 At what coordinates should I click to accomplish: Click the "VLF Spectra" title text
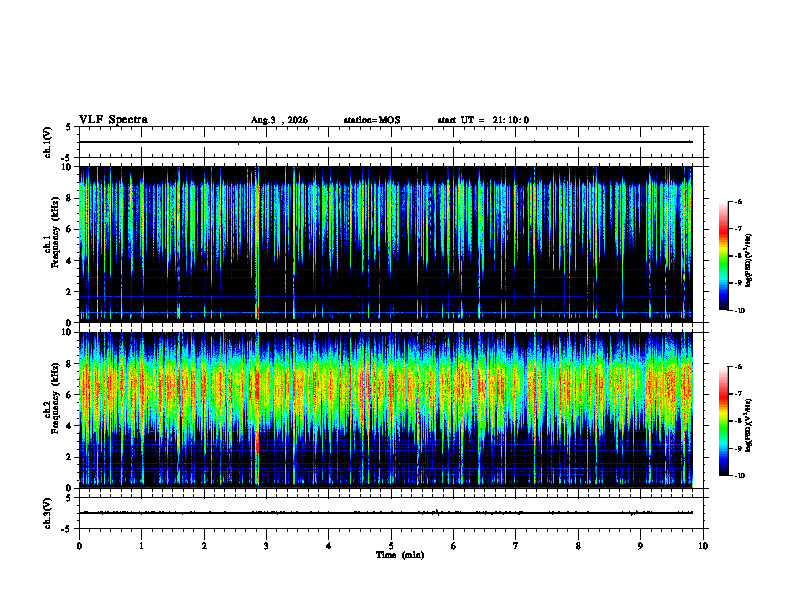(113, 120)
